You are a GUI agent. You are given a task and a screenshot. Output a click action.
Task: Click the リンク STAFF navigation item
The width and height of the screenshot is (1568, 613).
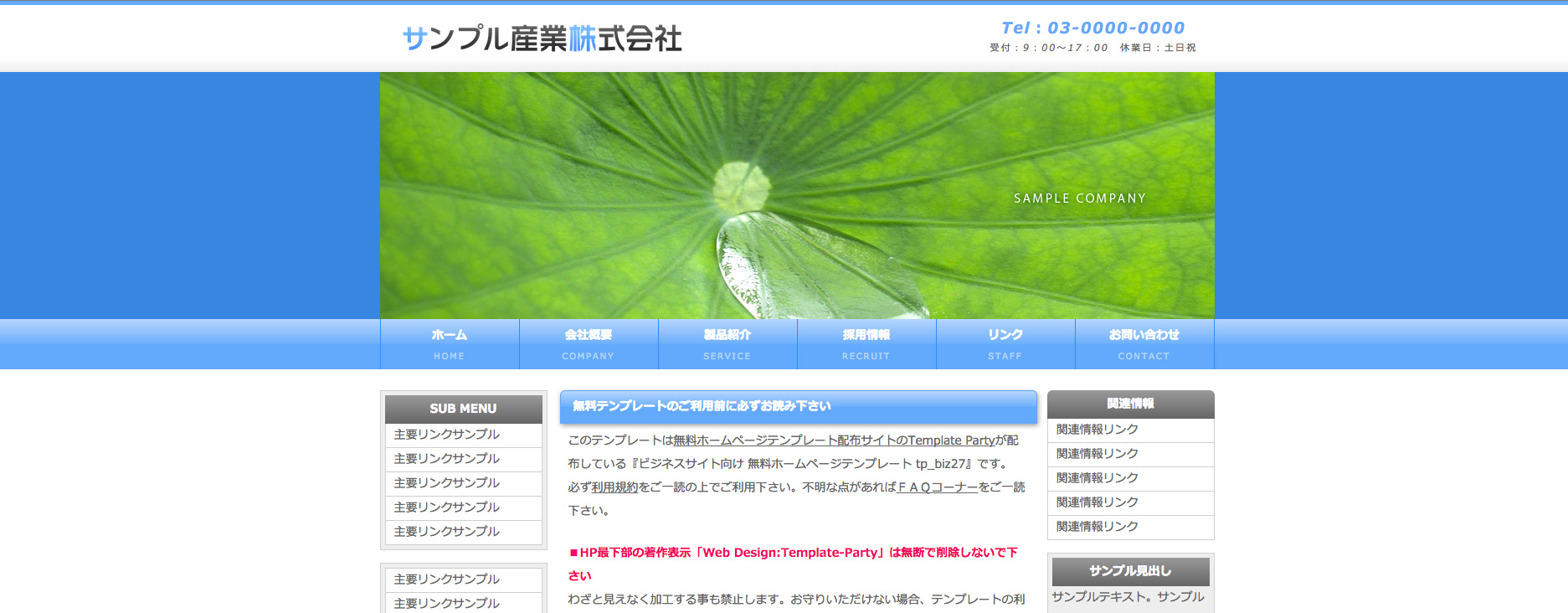point(1005,344)
